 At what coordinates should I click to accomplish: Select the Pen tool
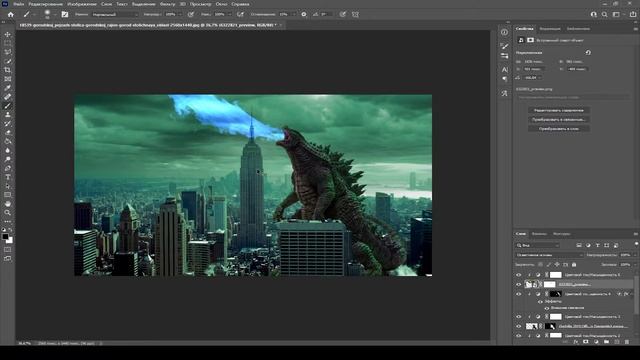[7, 168]
